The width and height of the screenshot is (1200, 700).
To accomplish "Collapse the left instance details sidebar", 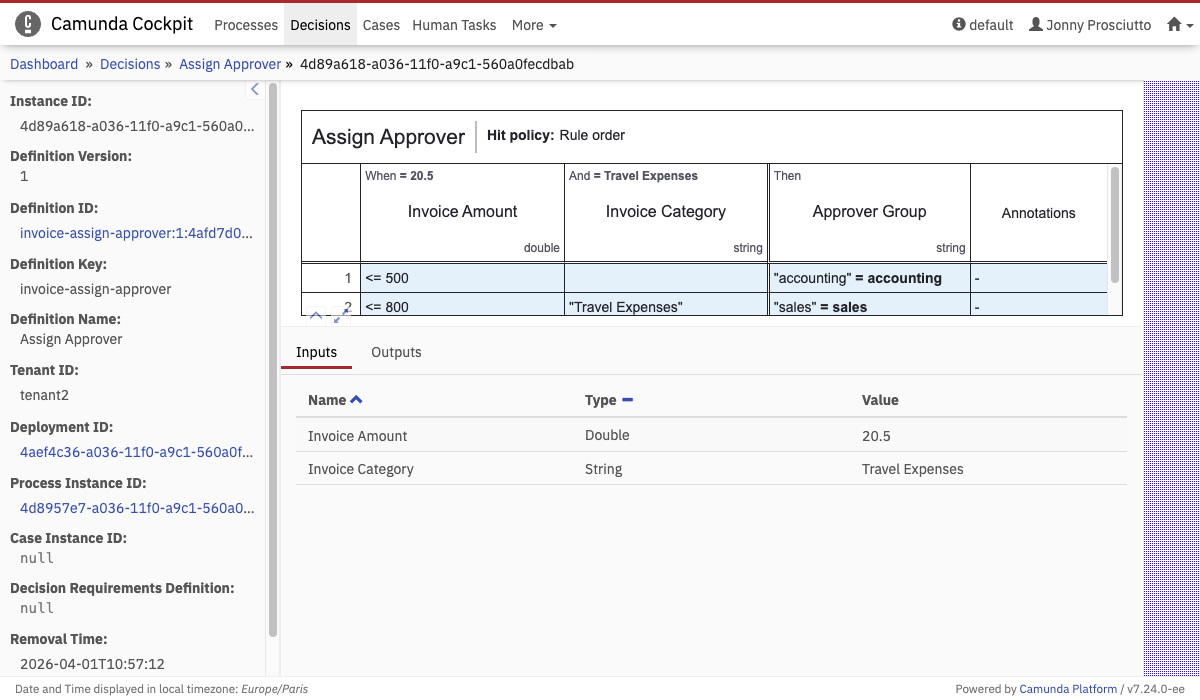I will point(254,90).
